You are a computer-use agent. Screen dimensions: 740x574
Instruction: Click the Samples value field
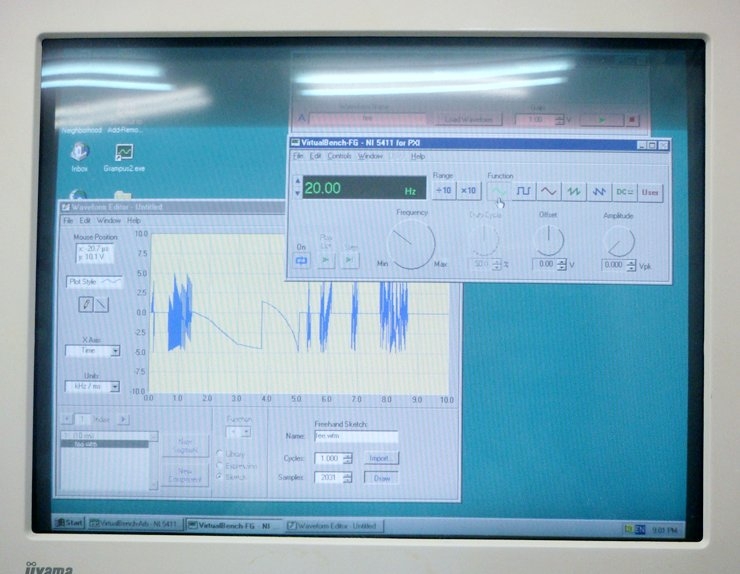(328, 478)
